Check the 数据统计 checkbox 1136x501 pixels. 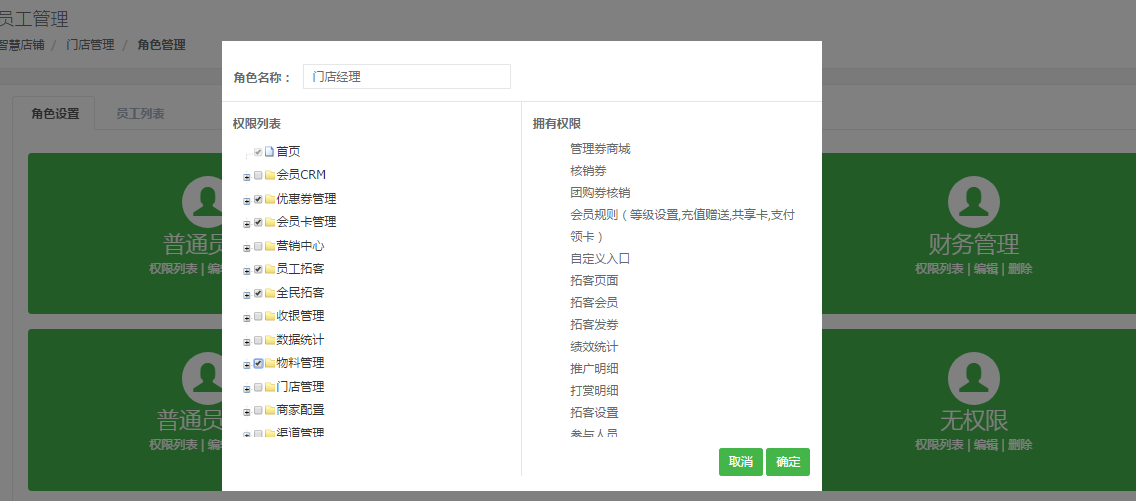(x=258, y=340)
